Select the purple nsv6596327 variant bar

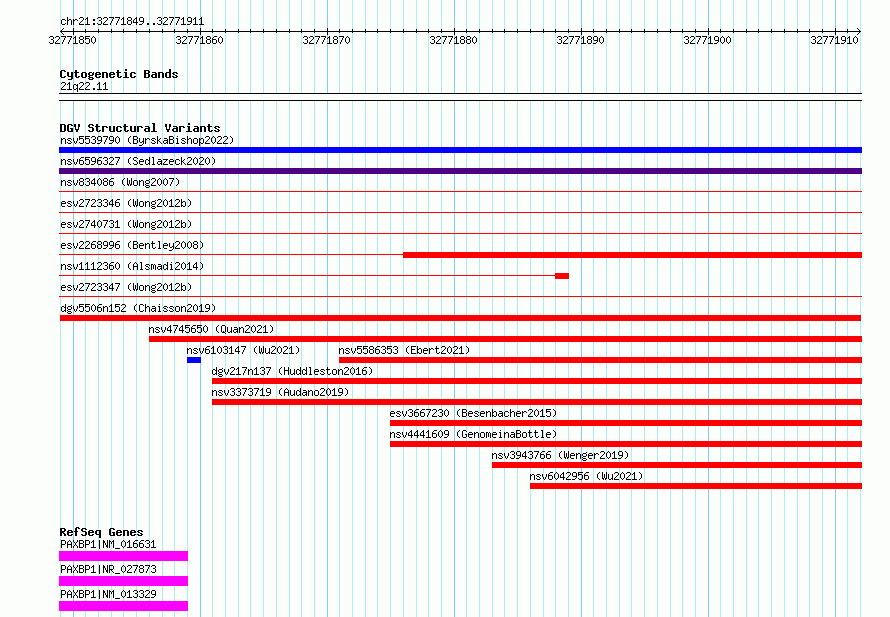coord(460,171)
